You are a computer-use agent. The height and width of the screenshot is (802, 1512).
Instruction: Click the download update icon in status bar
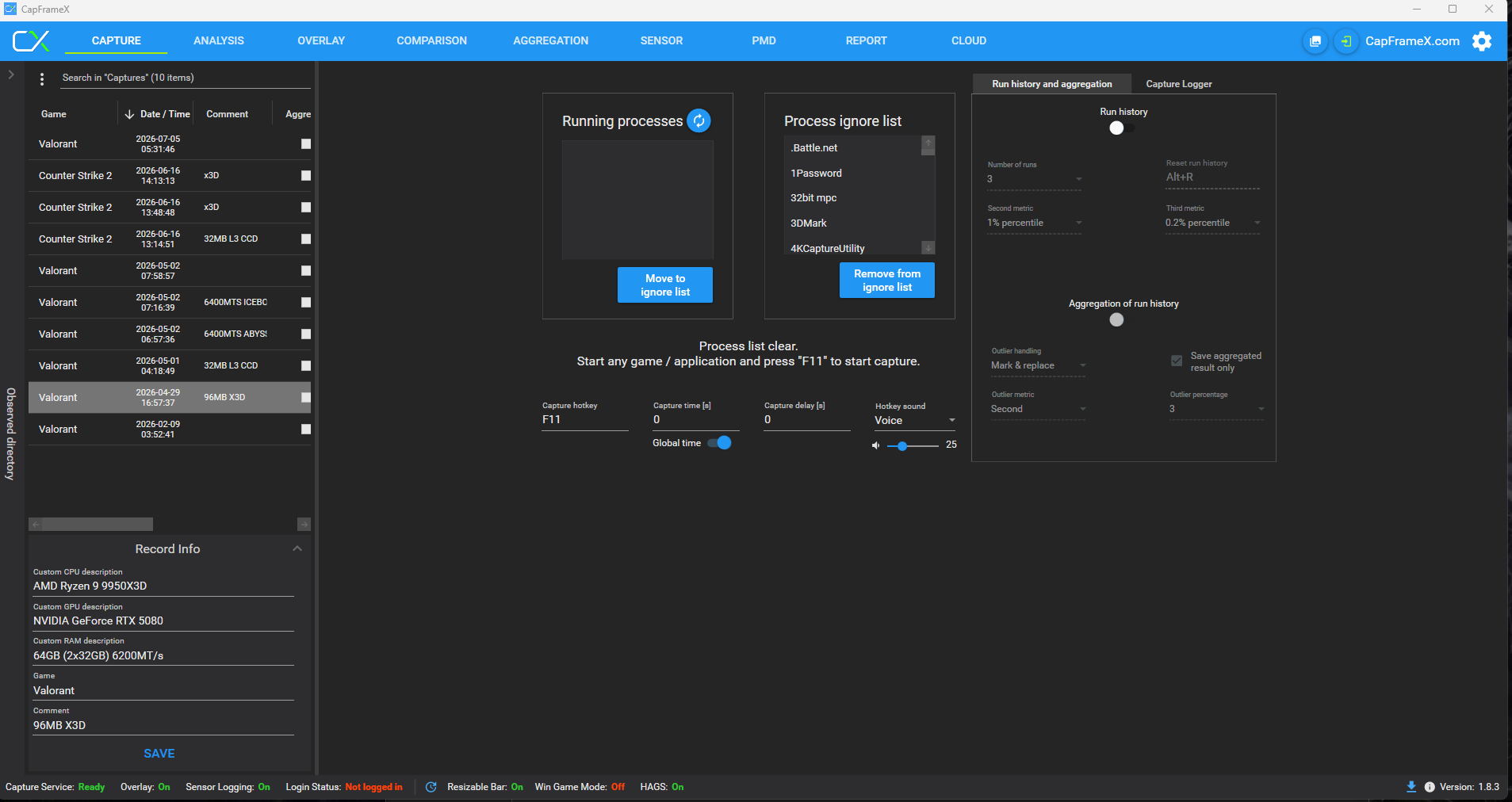1411,787
